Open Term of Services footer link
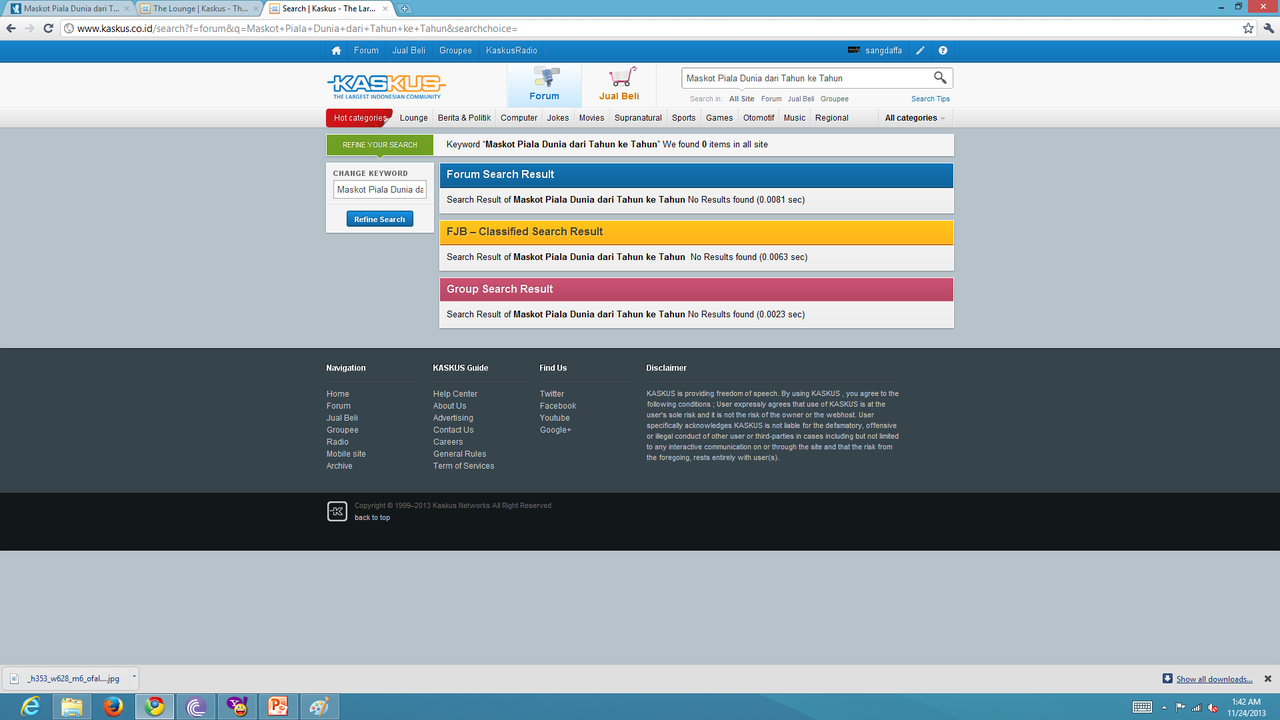 [x=464, y=466]
